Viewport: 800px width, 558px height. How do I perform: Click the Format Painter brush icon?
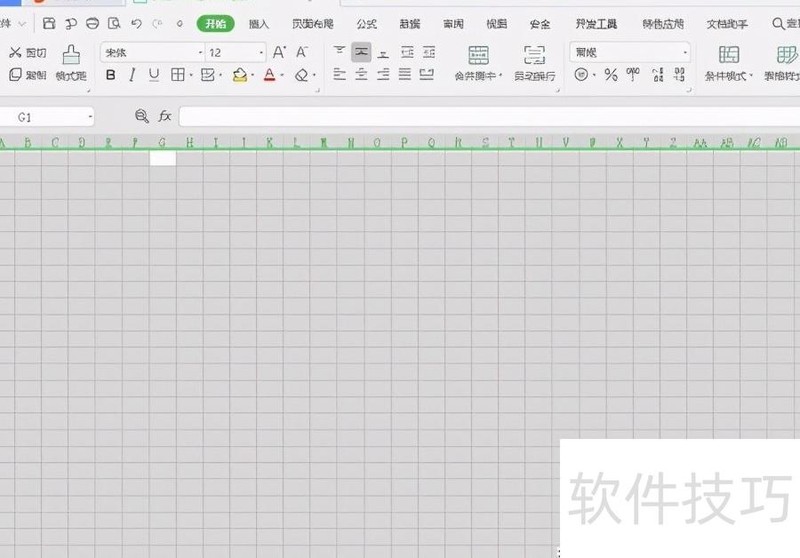[x=71, y=55]
